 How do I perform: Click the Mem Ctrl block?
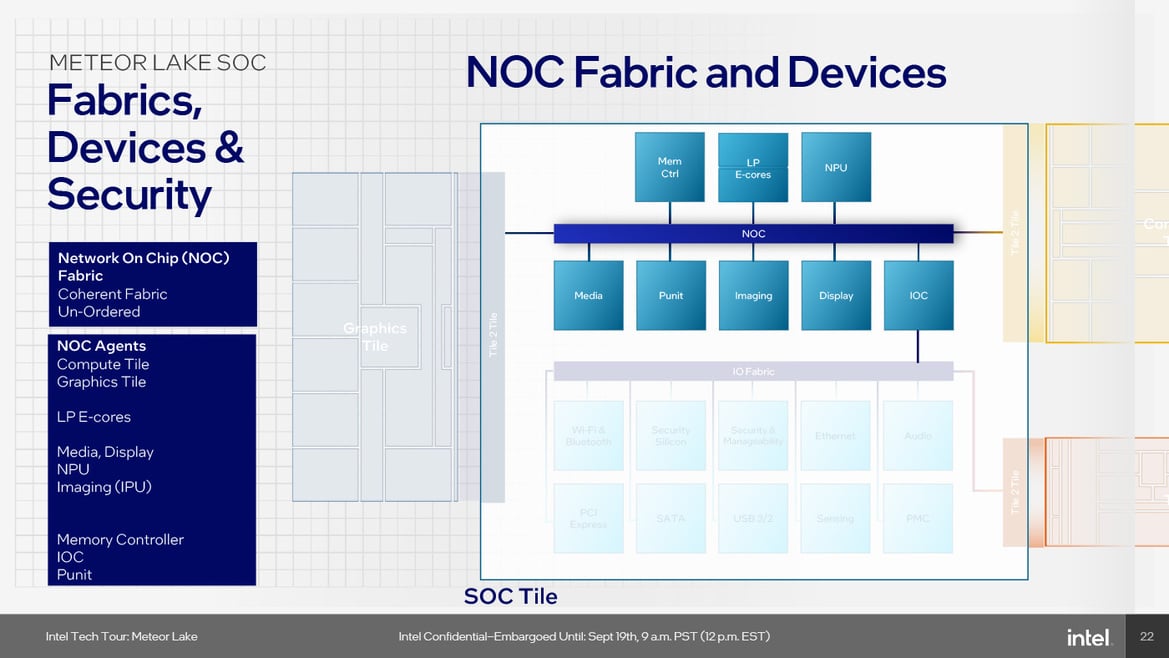tap(669, 167)
